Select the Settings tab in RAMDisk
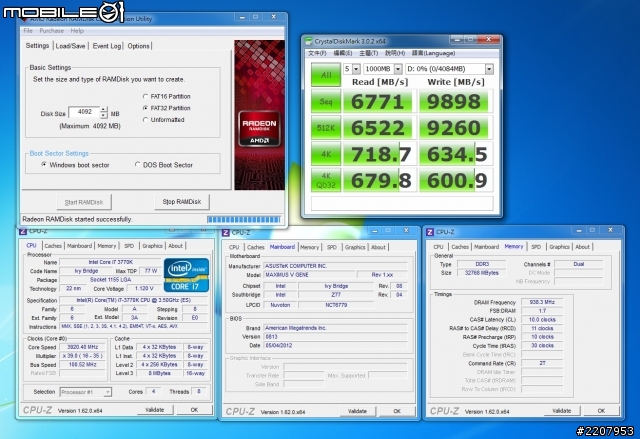Image resolution: width=640 pixels, height=439 pixels. [37, 45]
